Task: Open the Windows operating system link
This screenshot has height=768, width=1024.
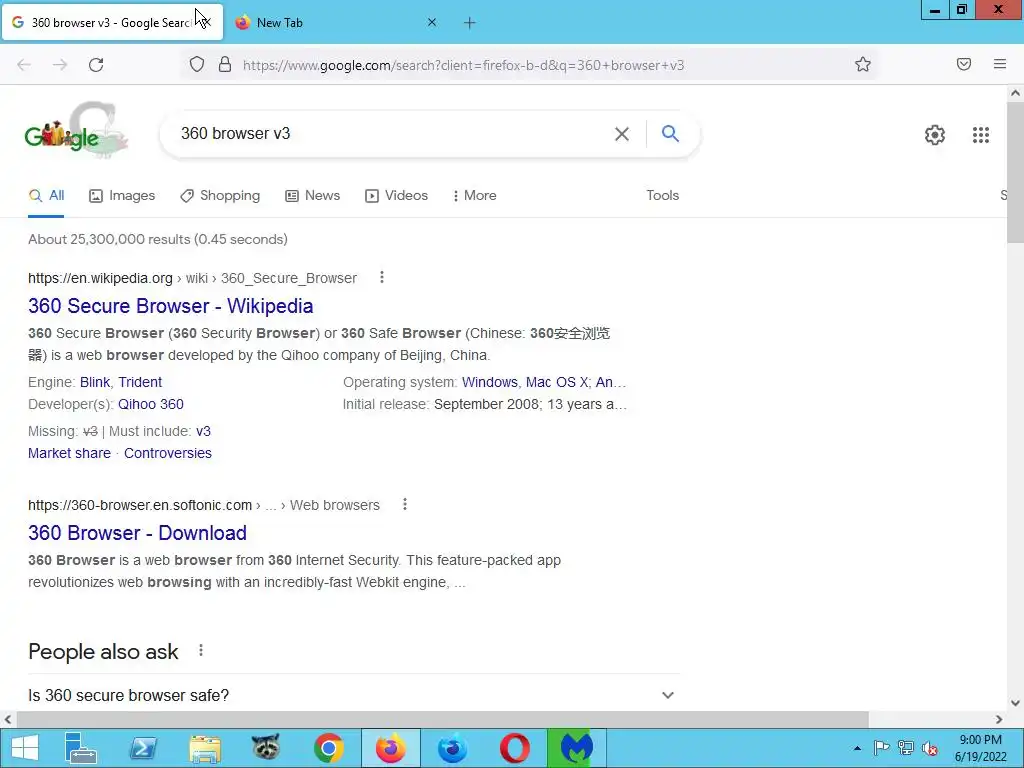Action: click(x=490, y=382)
